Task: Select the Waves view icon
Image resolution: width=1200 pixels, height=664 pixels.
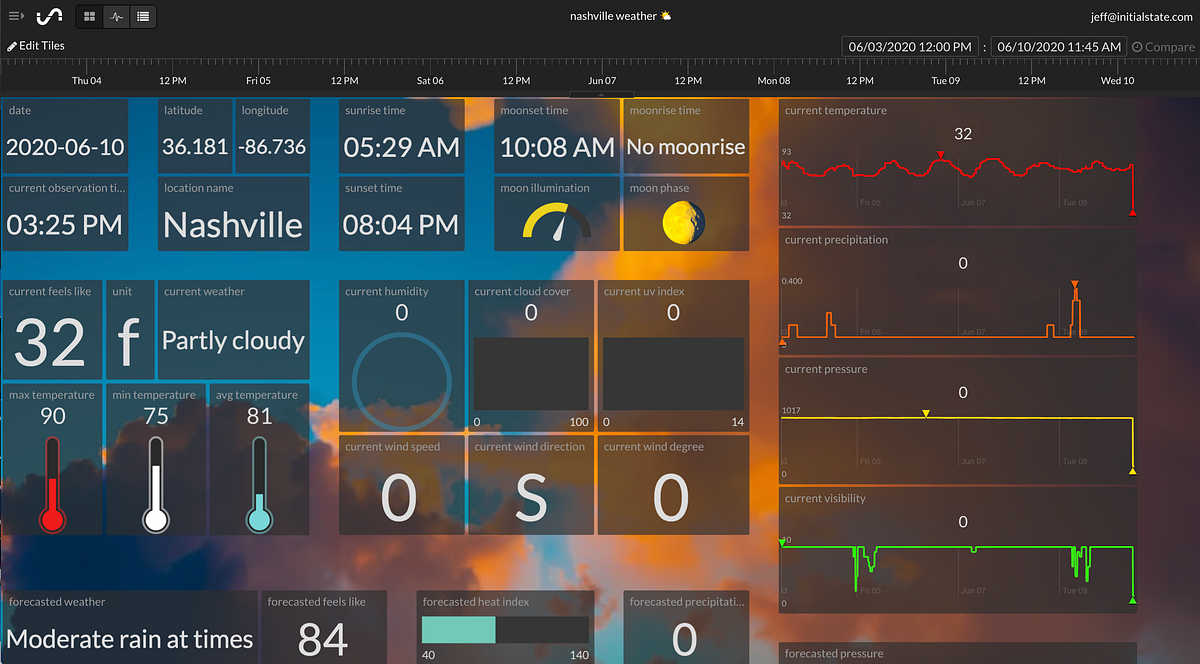Action: (x=116, y=16)
